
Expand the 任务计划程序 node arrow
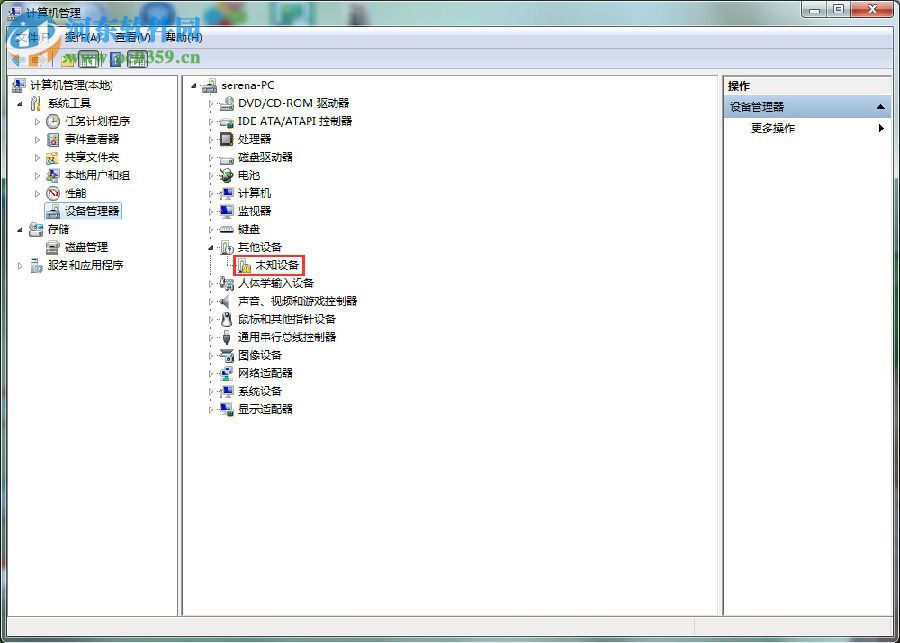tap(37, 122)
